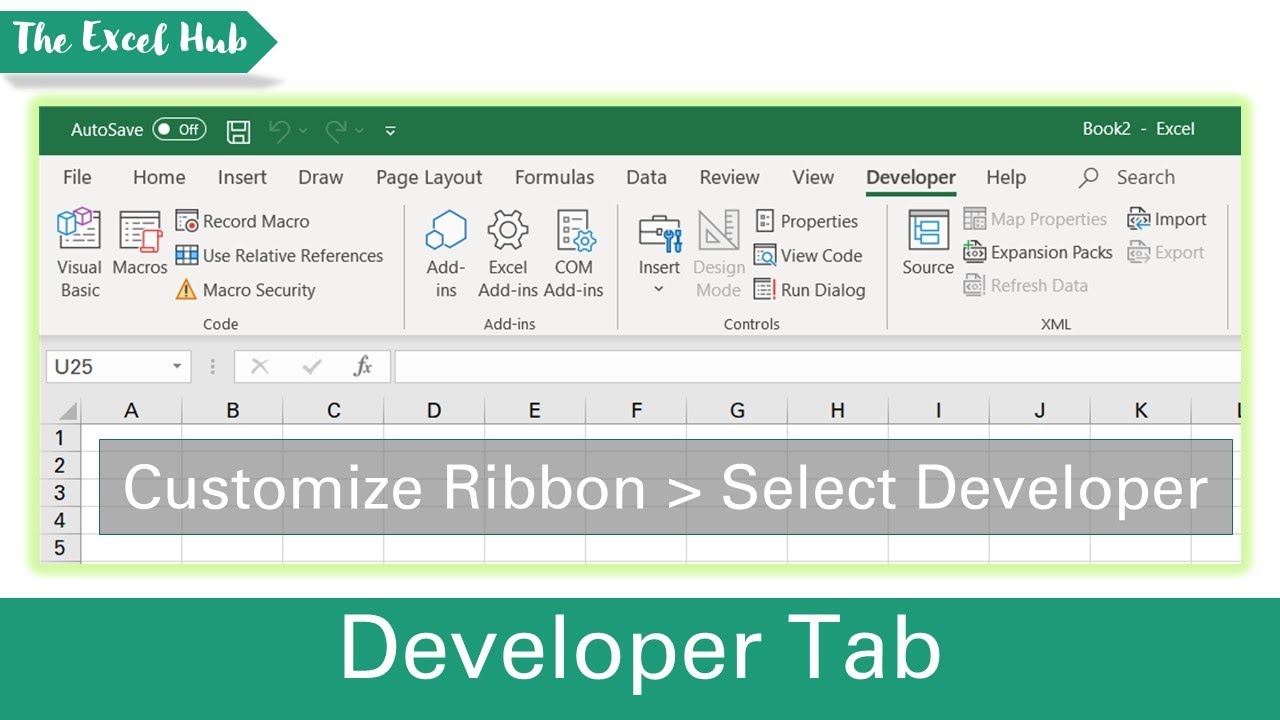
Task: Select row 5 header
Action: tap(60, 547)
